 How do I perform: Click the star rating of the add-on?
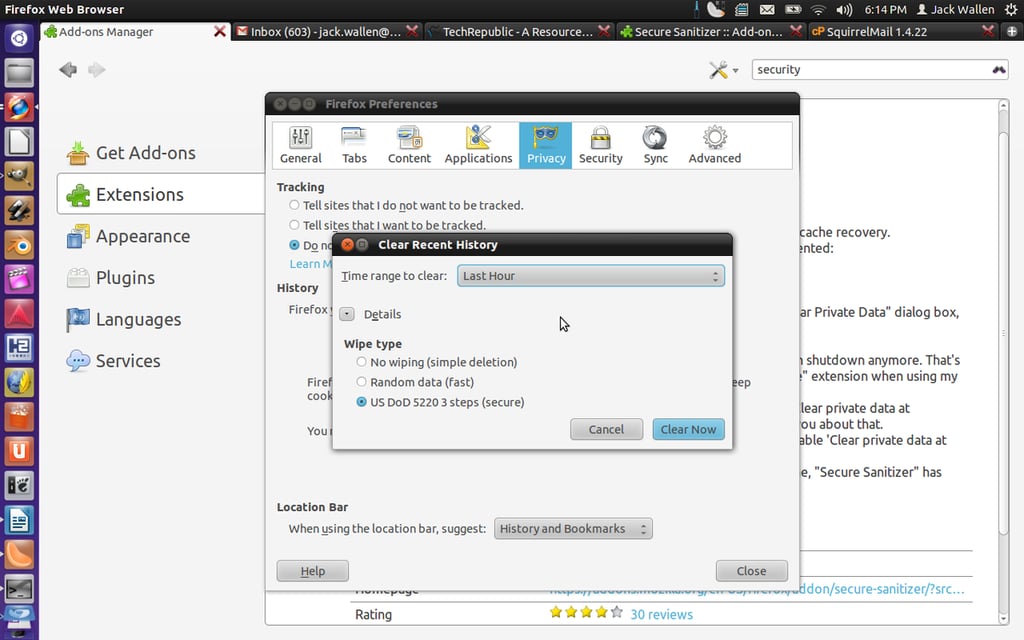point(586,613)
